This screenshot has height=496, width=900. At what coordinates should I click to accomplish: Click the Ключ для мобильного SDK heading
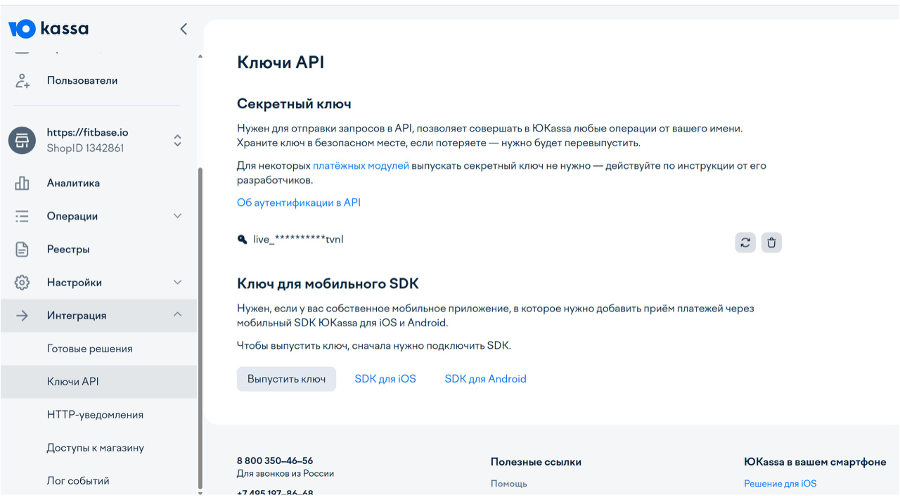(x=328, y=284)
